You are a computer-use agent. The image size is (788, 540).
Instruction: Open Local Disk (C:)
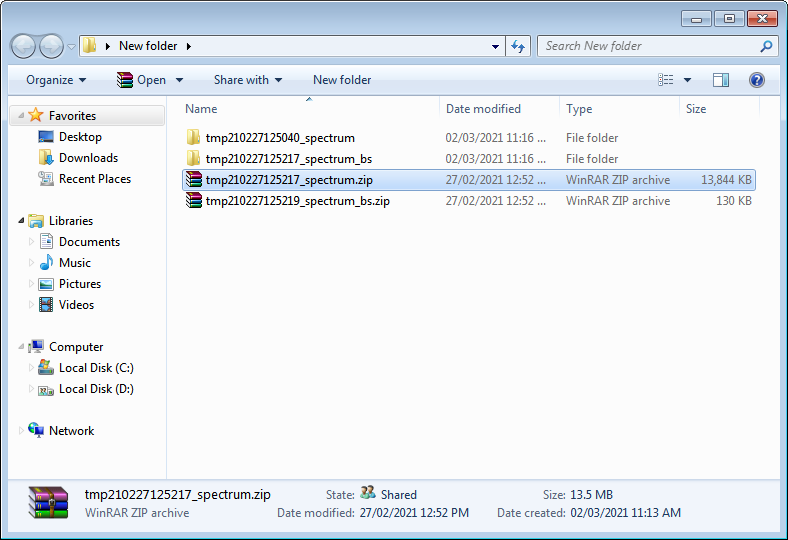[96, 368]
